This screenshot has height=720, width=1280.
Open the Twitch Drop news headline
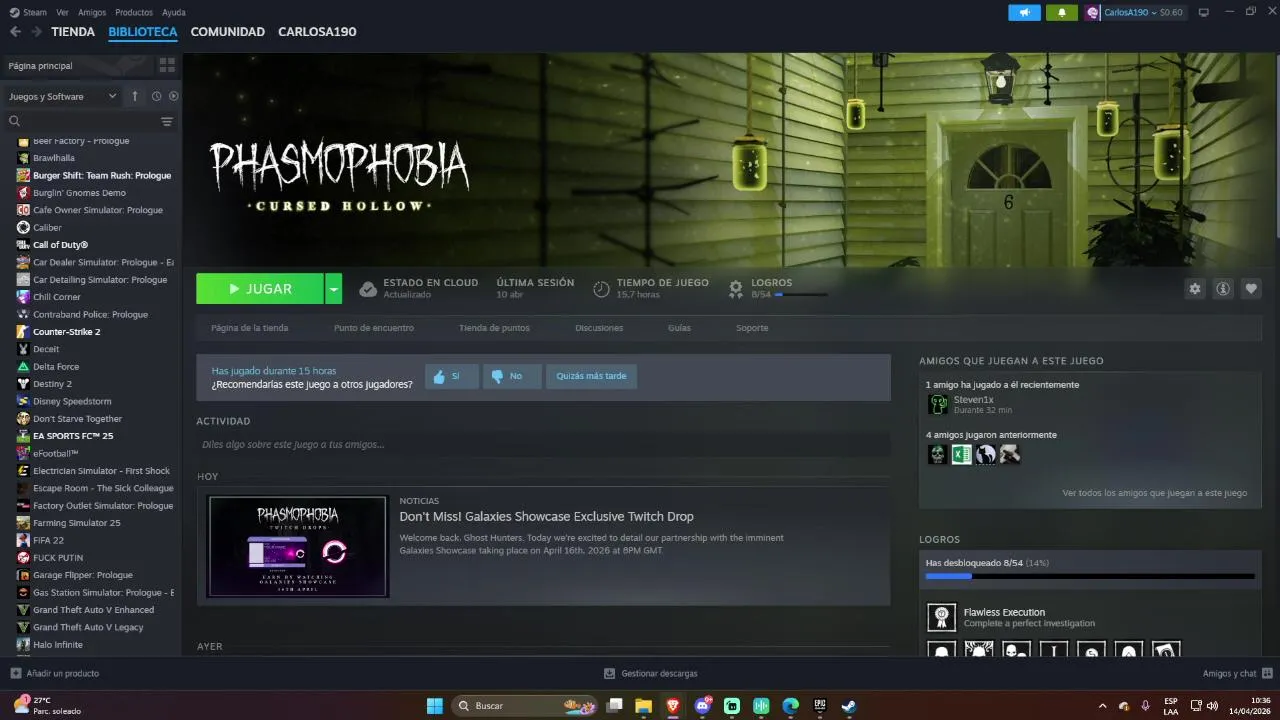click(546, 517)
